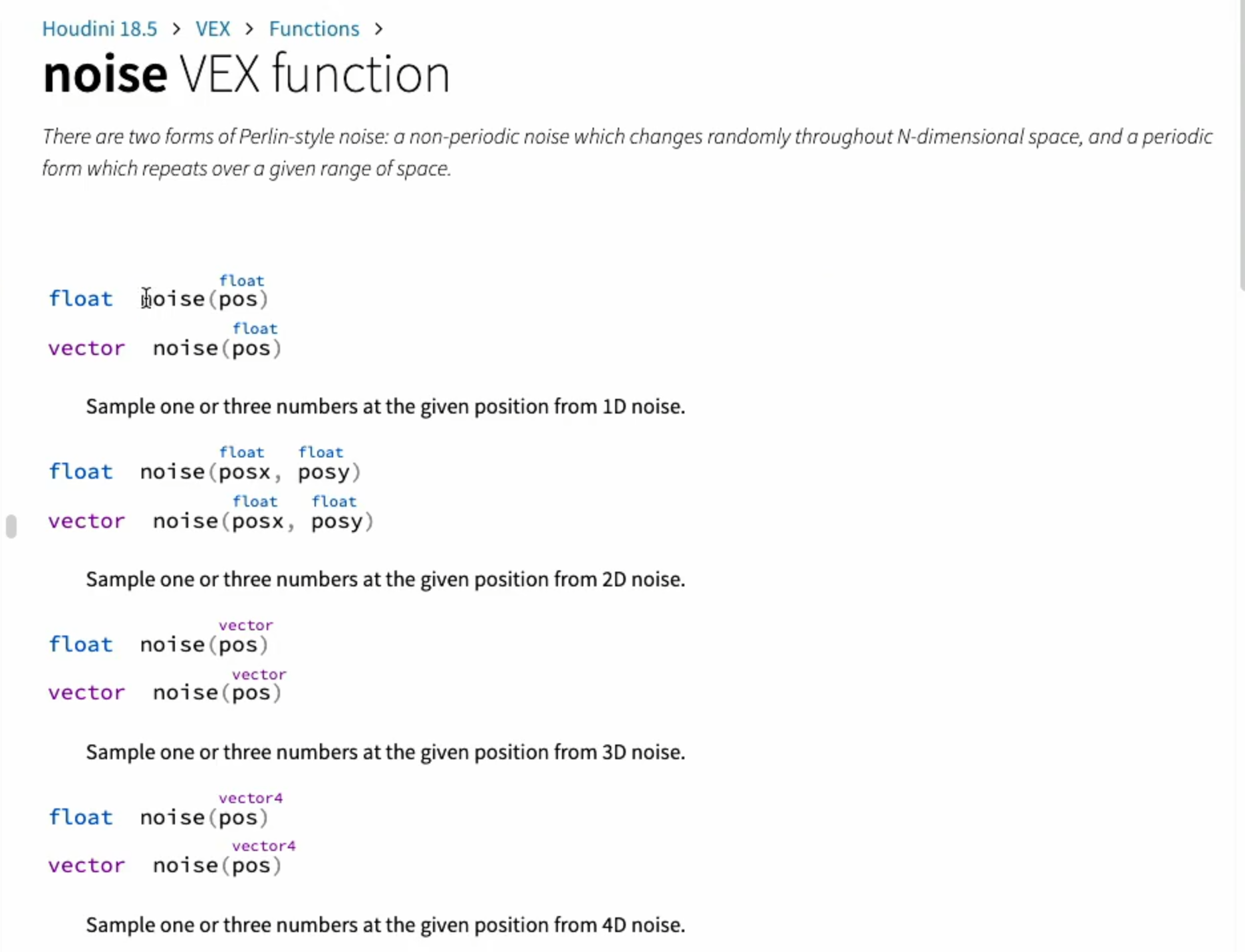Select the vector return type of the 1D noise

86,348
